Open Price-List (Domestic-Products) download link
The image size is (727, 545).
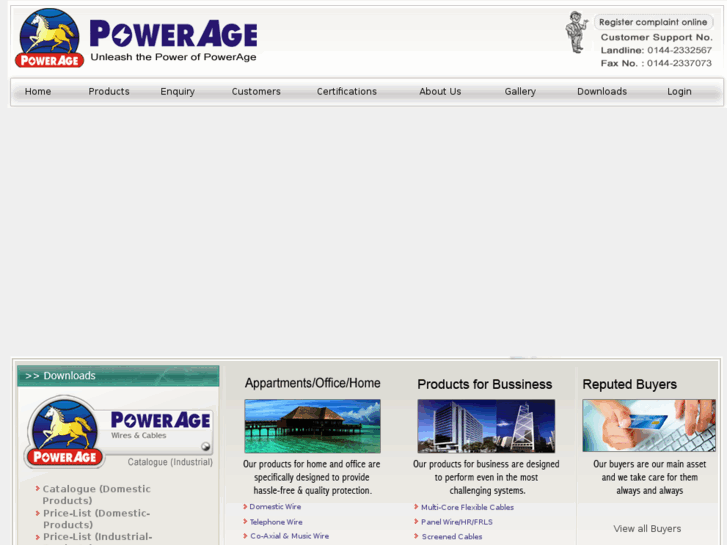tap(96, 519)
